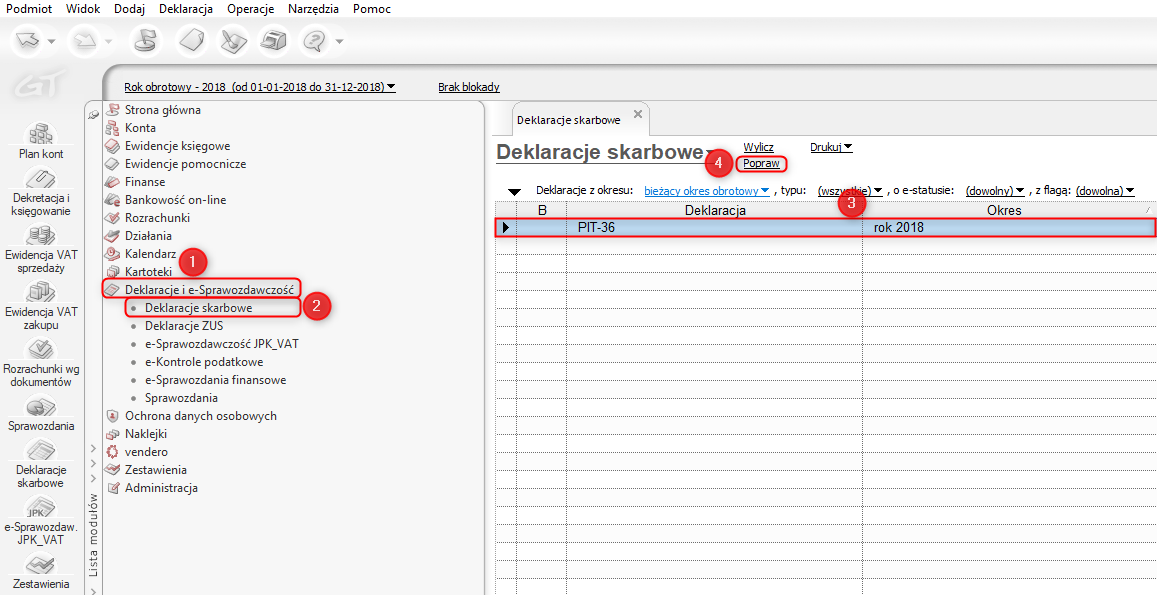Open Pomoc menu
This screenshot has height=595, width=1157.
pos(373,10)
